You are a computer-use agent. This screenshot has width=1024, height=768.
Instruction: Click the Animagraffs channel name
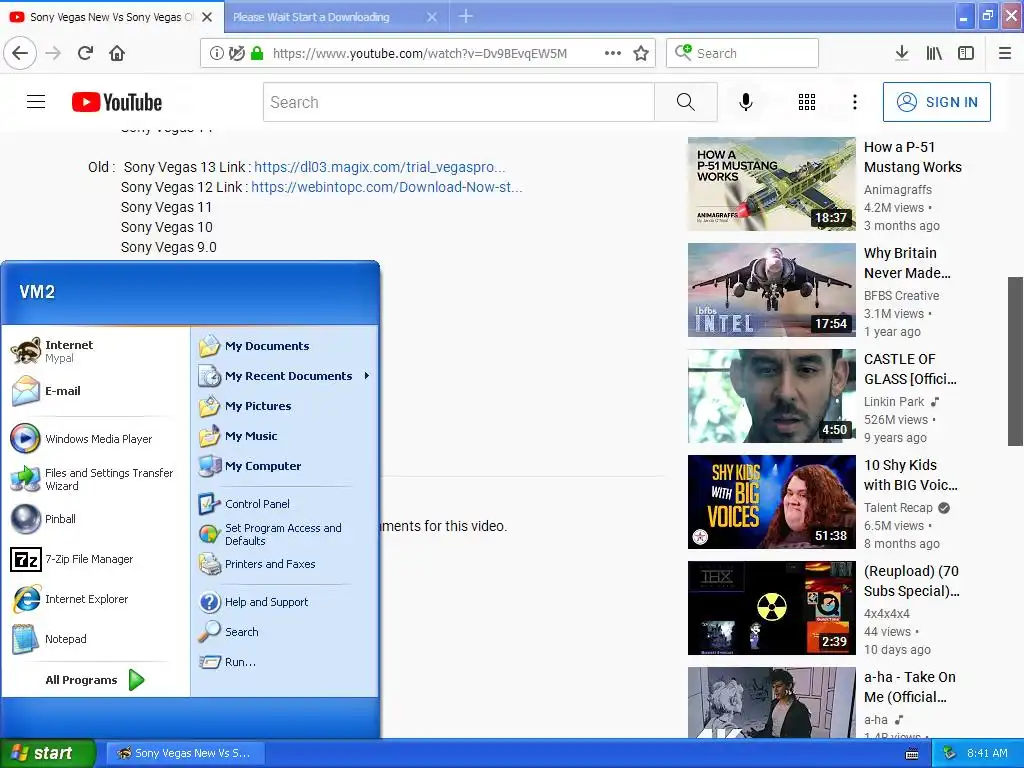coord(898,189)
